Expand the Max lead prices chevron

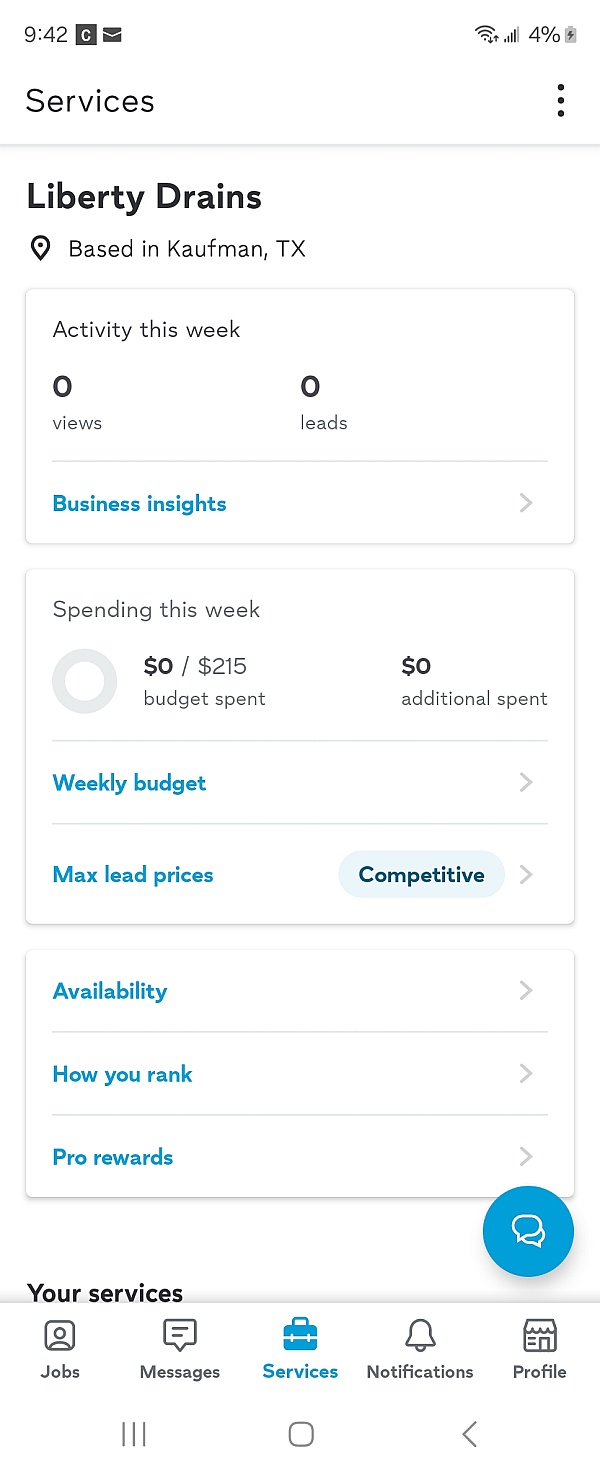[x=526, y=875]
